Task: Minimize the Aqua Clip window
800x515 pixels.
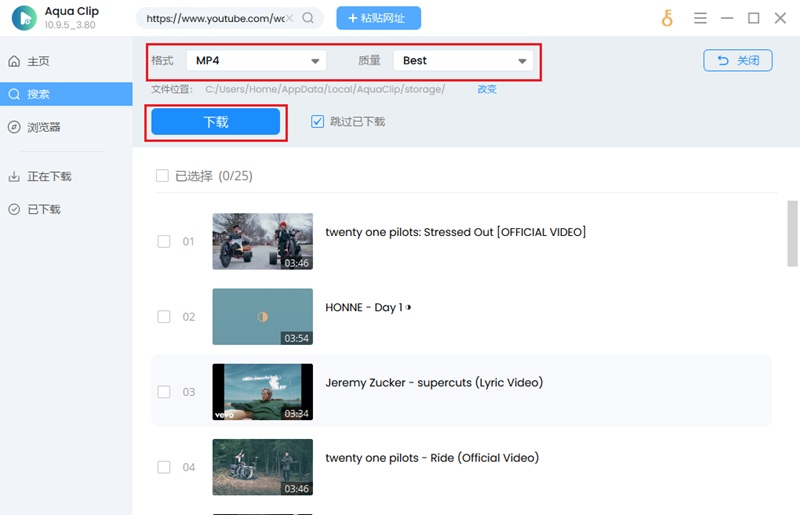Action: (x=727, y=18)
